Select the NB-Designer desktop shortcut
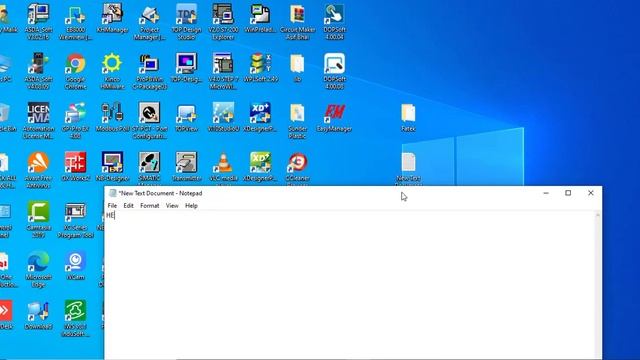 coord(112,167)
